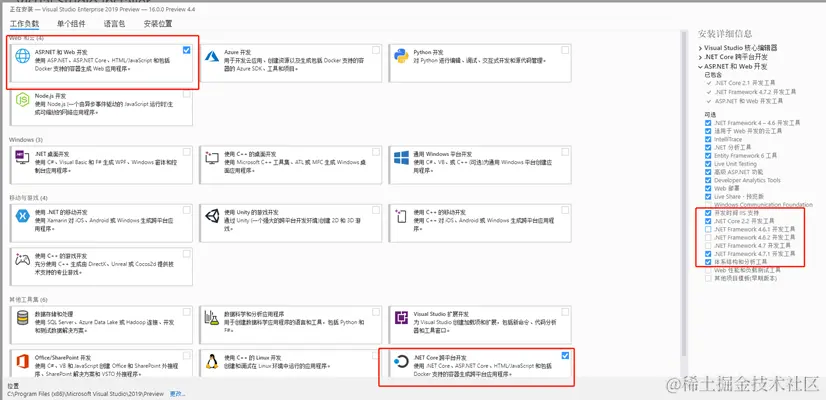This screenshot has width=826, height=400.
Task: Check the Node.js development workload checkbox
Action: [x=186, y=94]
